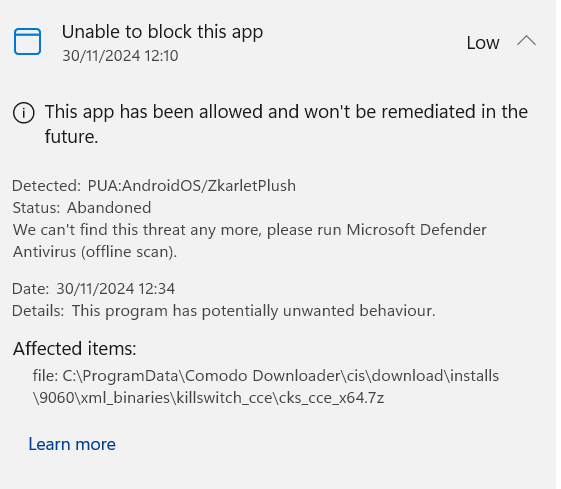Open the Learn more link
This screenshot has width=561, height=489.
[72, 444]
